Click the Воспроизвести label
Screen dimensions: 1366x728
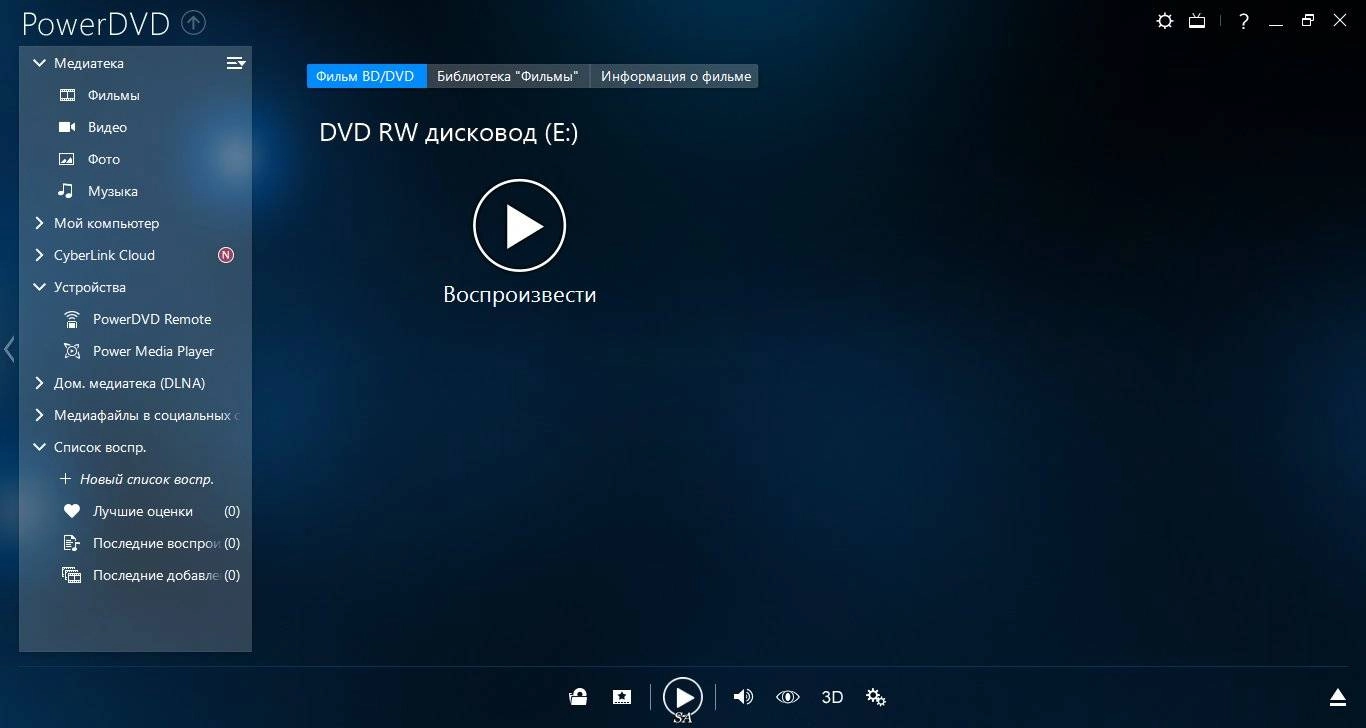[520, 295]
